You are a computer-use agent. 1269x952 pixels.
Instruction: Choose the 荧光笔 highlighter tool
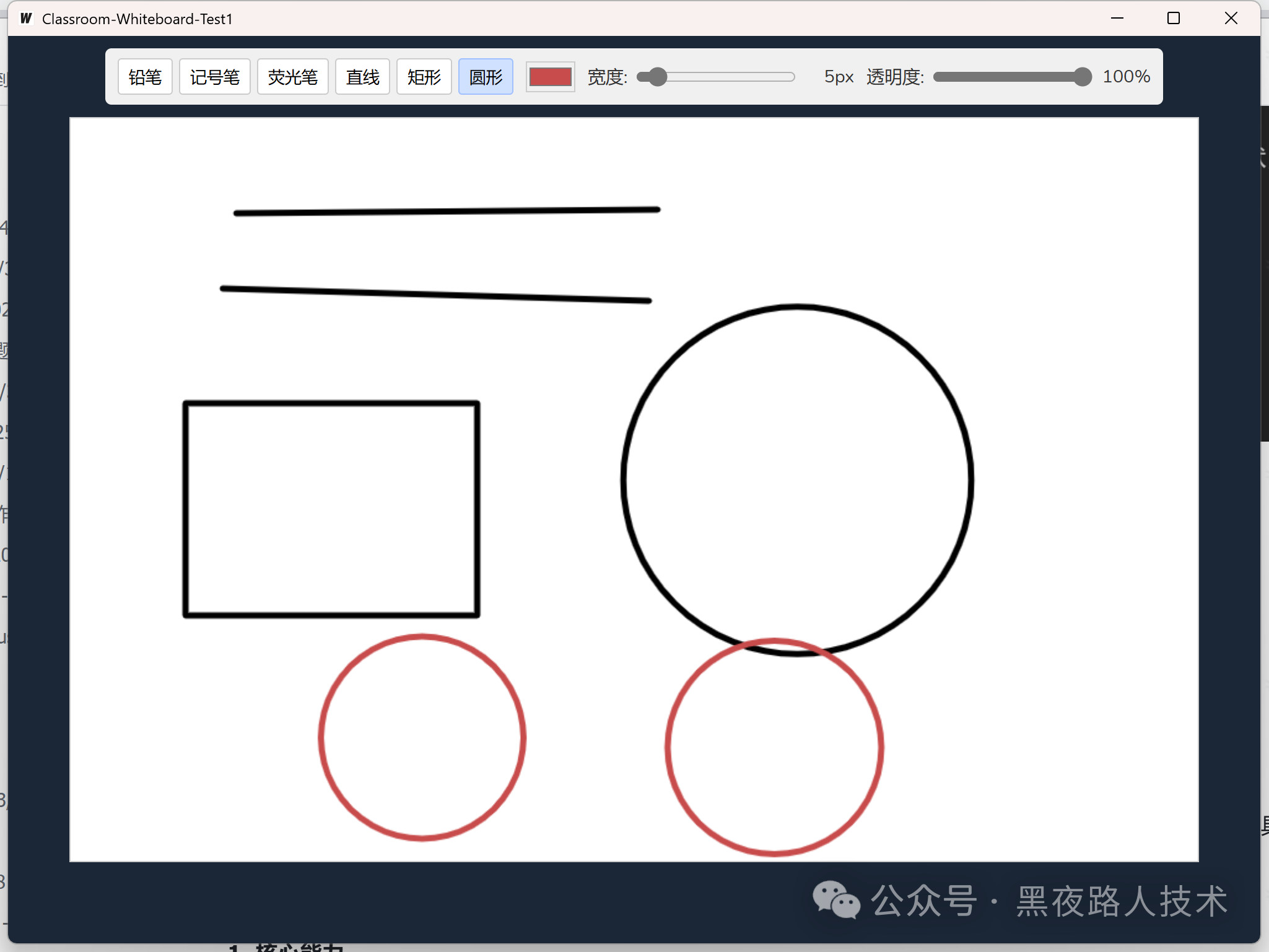click(292, 77)
